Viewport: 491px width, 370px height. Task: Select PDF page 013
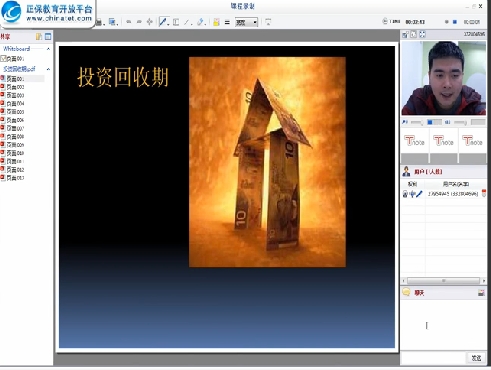click(x=13, y=178)
